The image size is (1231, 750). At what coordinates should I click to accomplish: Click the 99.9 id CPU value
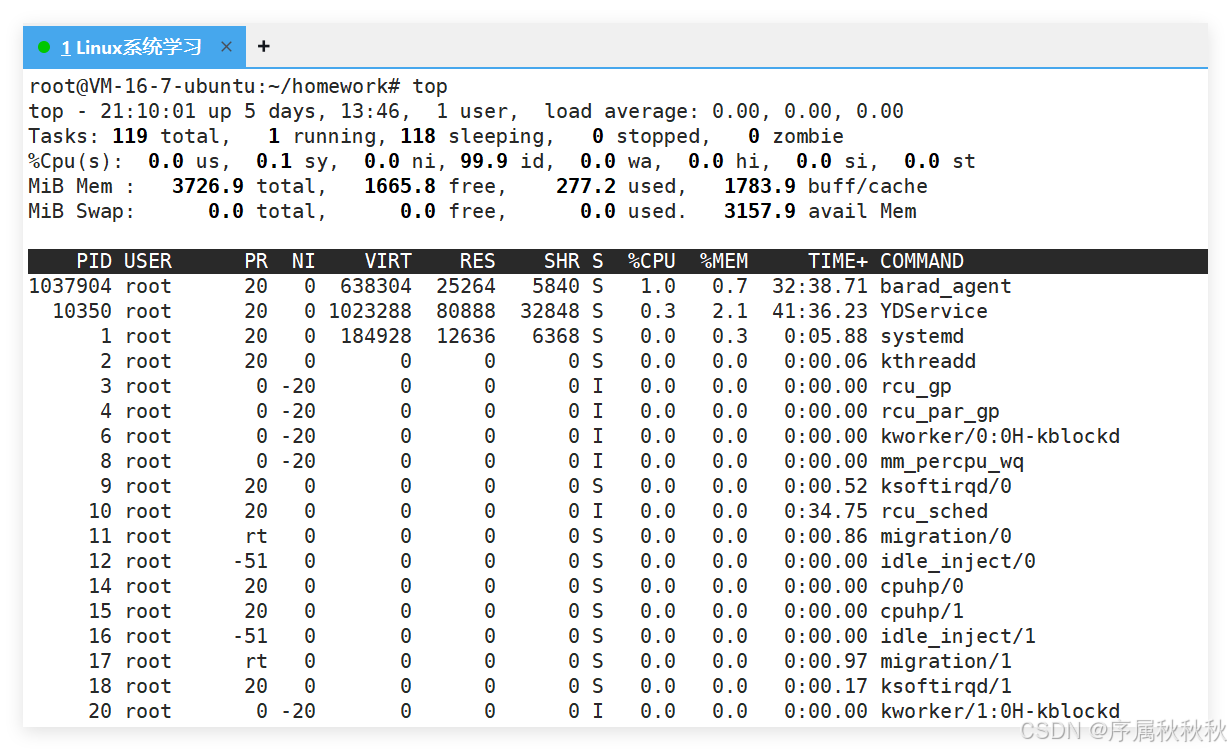pos(484,161)
